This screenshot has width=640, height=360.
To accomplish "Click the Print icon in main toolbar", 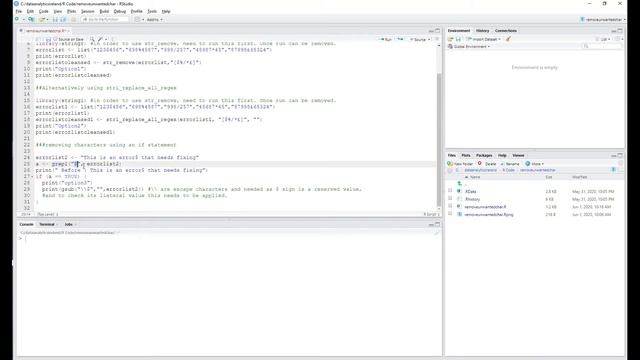I will pyautogui.click(x=73, y=19).
